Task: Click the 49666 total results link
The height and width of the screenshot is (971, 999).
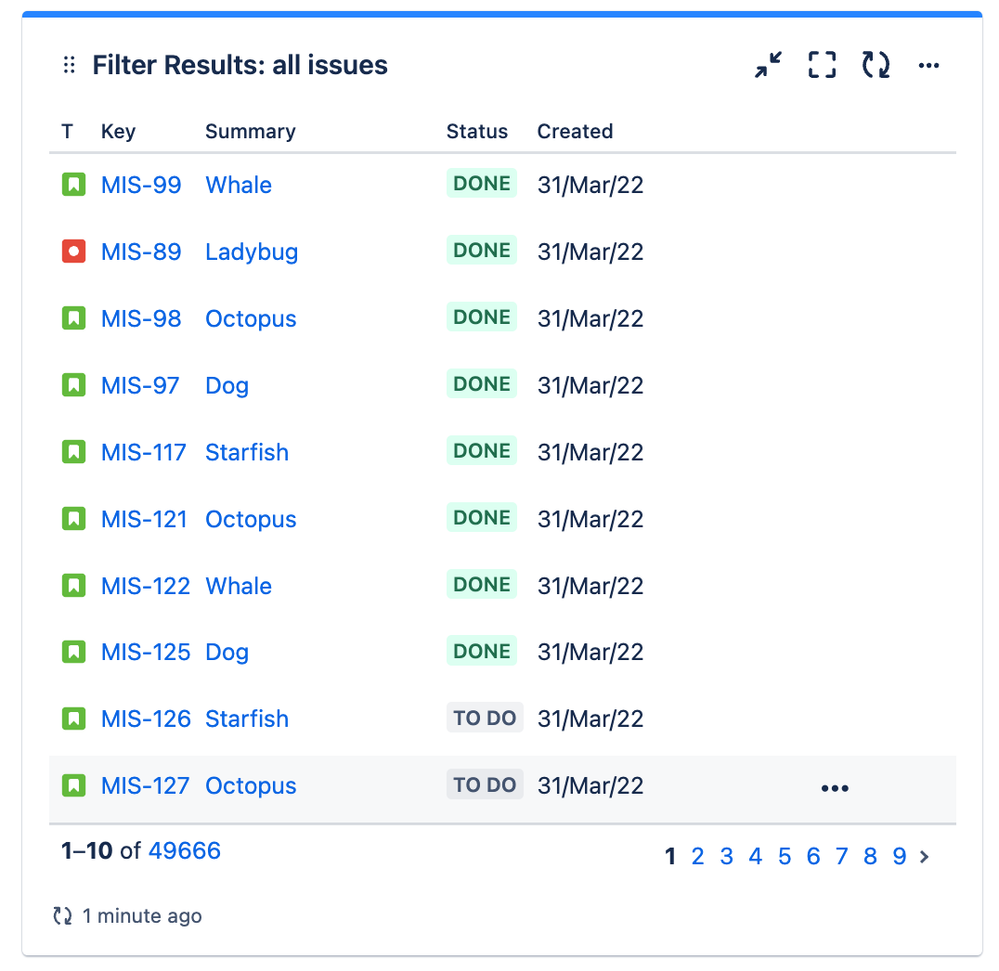Action: [184, 851]
